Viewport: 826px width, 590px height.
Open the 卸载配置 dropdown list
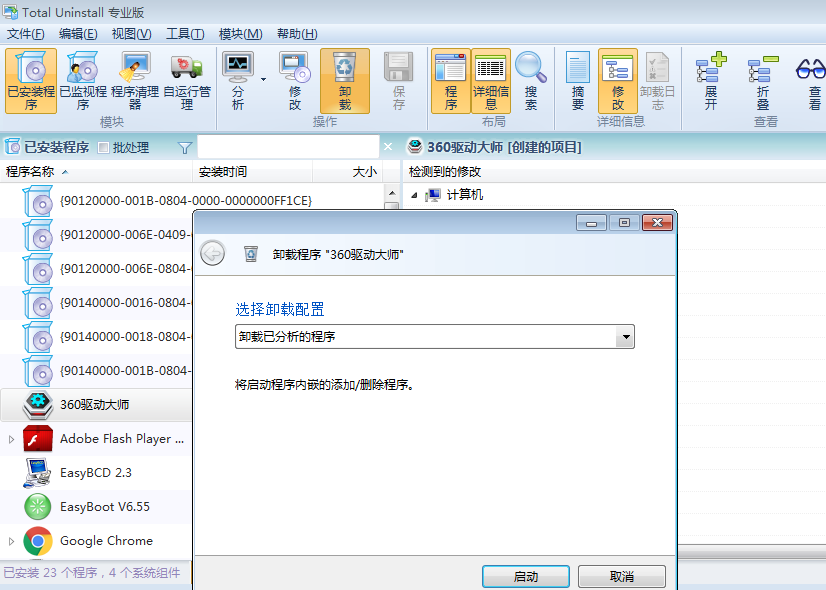[x=626, y=337]
